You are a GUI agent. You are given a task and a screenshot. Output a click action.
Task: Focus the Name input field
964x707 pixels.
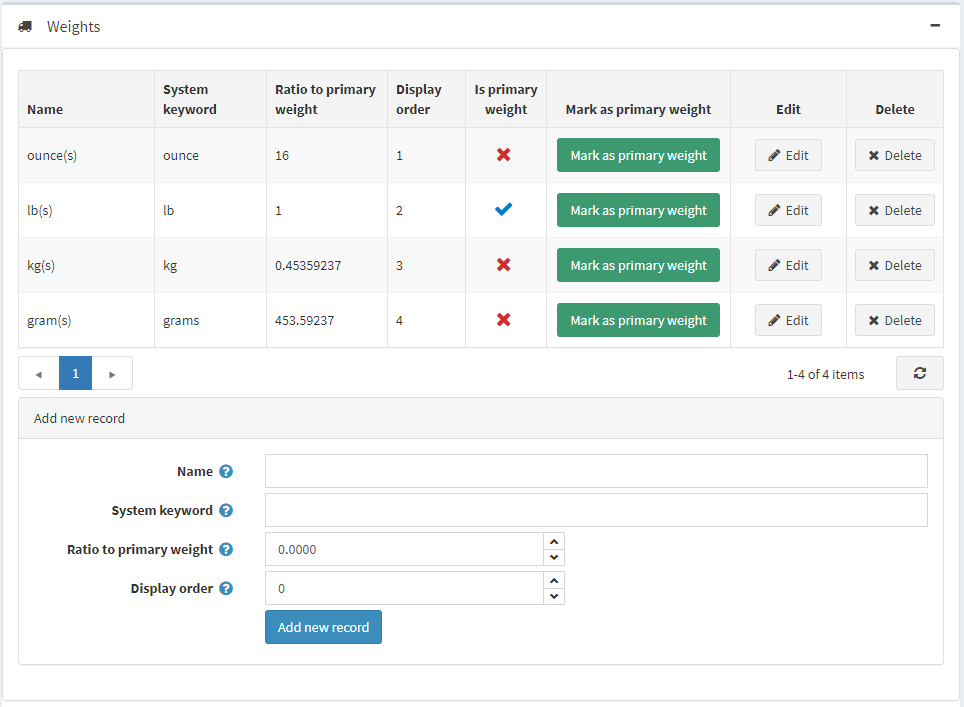coord(596,471)
